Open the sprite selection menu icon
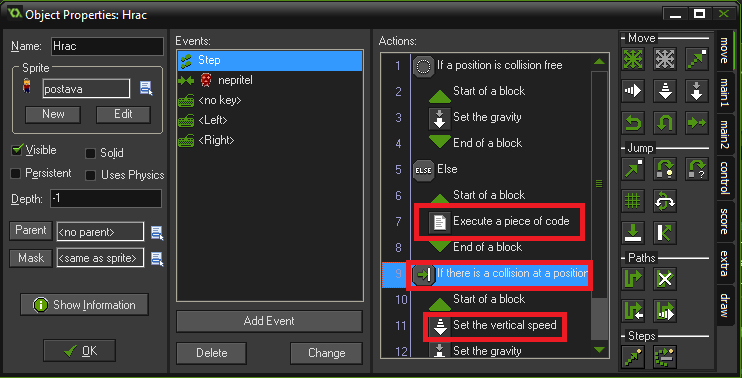The width and height of the screenshot is (742, 378). coord(146,88)
